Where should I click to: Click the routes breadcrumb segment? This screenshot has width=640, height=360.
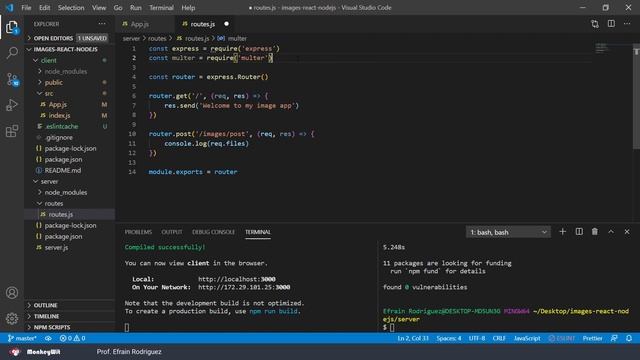pos(157,38)
